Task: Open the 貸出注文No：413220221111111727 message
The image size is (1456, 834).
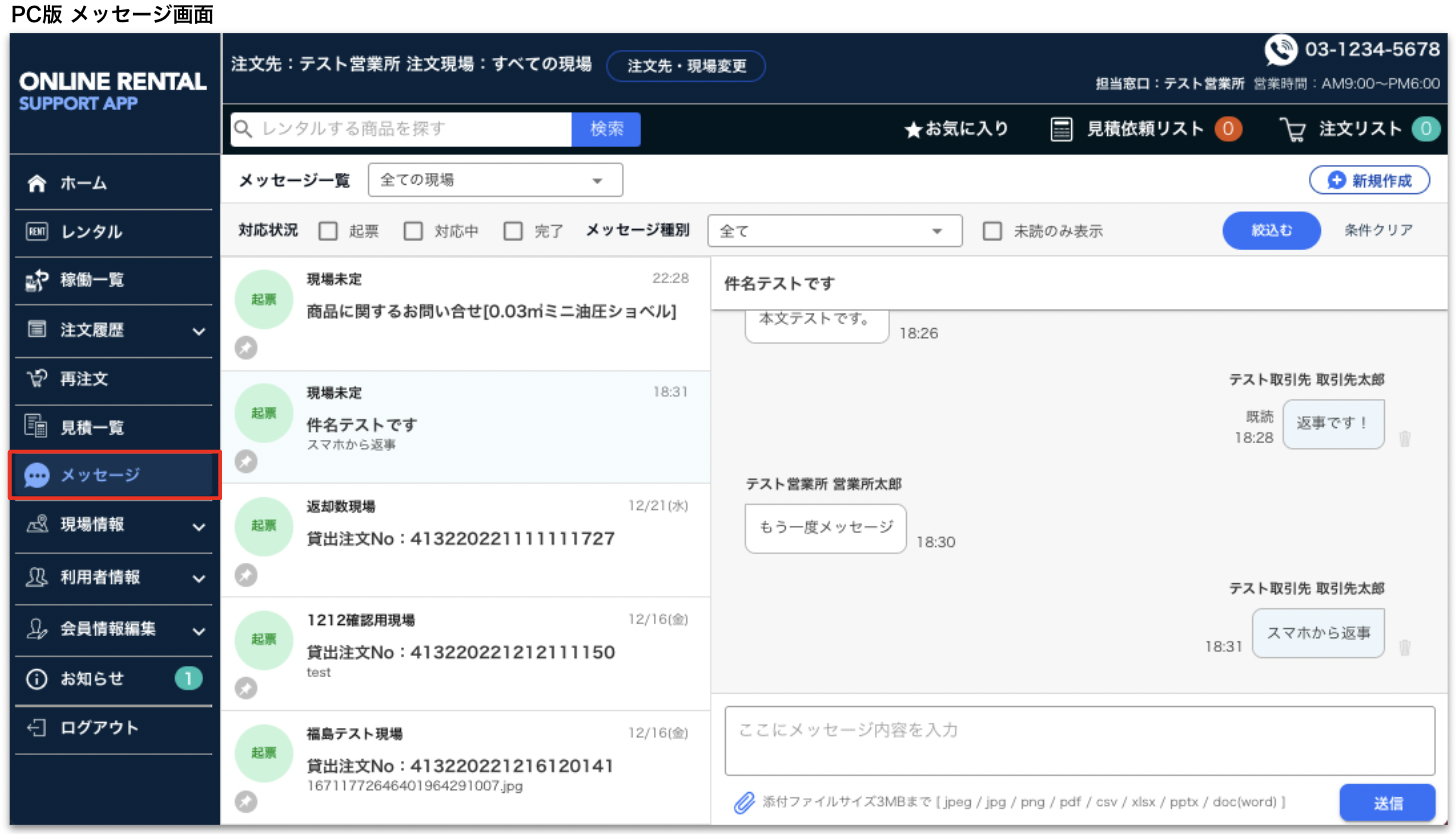Action: click(466, 541)
